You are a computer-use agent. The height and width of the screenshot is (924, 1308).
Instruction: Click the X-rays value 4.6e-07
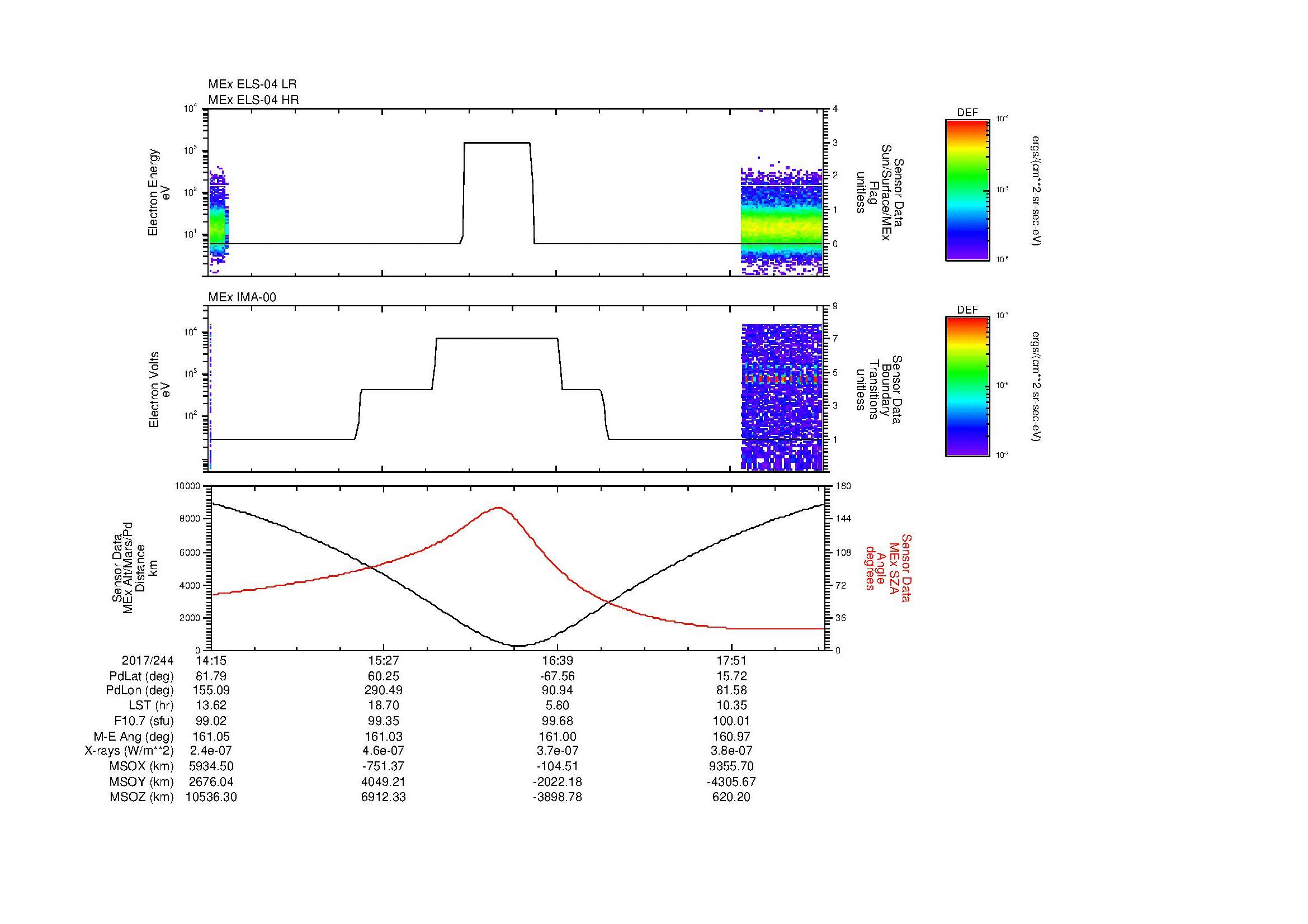pyautogui.click(x=384, y=751)
